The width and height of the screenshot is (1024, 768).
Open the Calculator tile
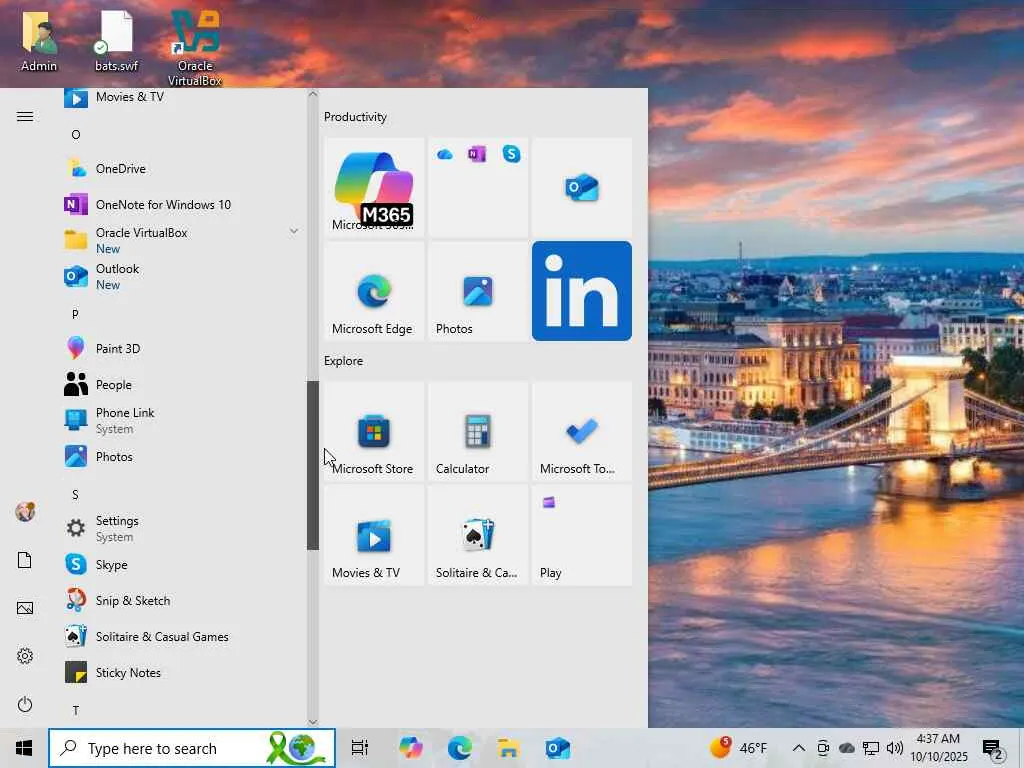[477, 432]
